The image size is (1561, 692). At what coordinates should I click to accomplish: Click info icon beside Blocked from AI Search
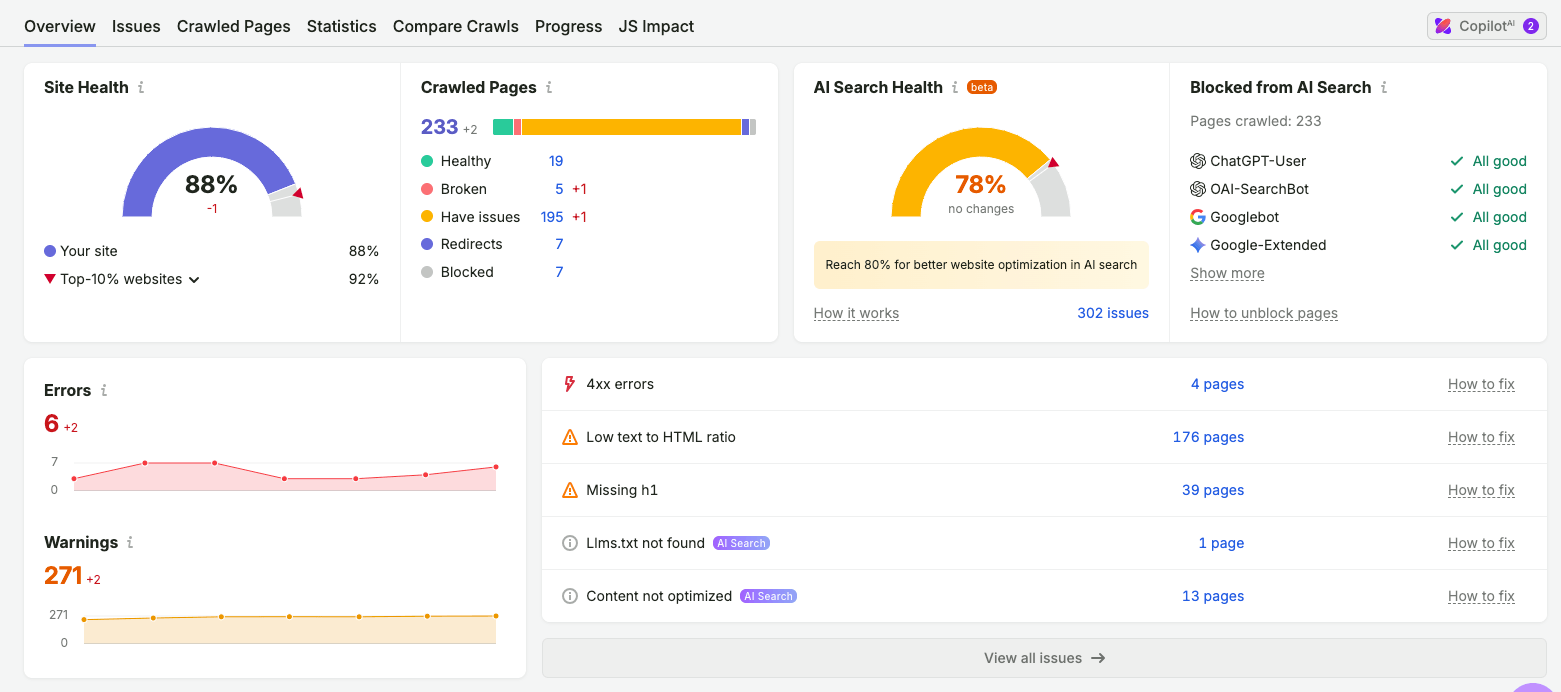click(x=1384, y=88)
